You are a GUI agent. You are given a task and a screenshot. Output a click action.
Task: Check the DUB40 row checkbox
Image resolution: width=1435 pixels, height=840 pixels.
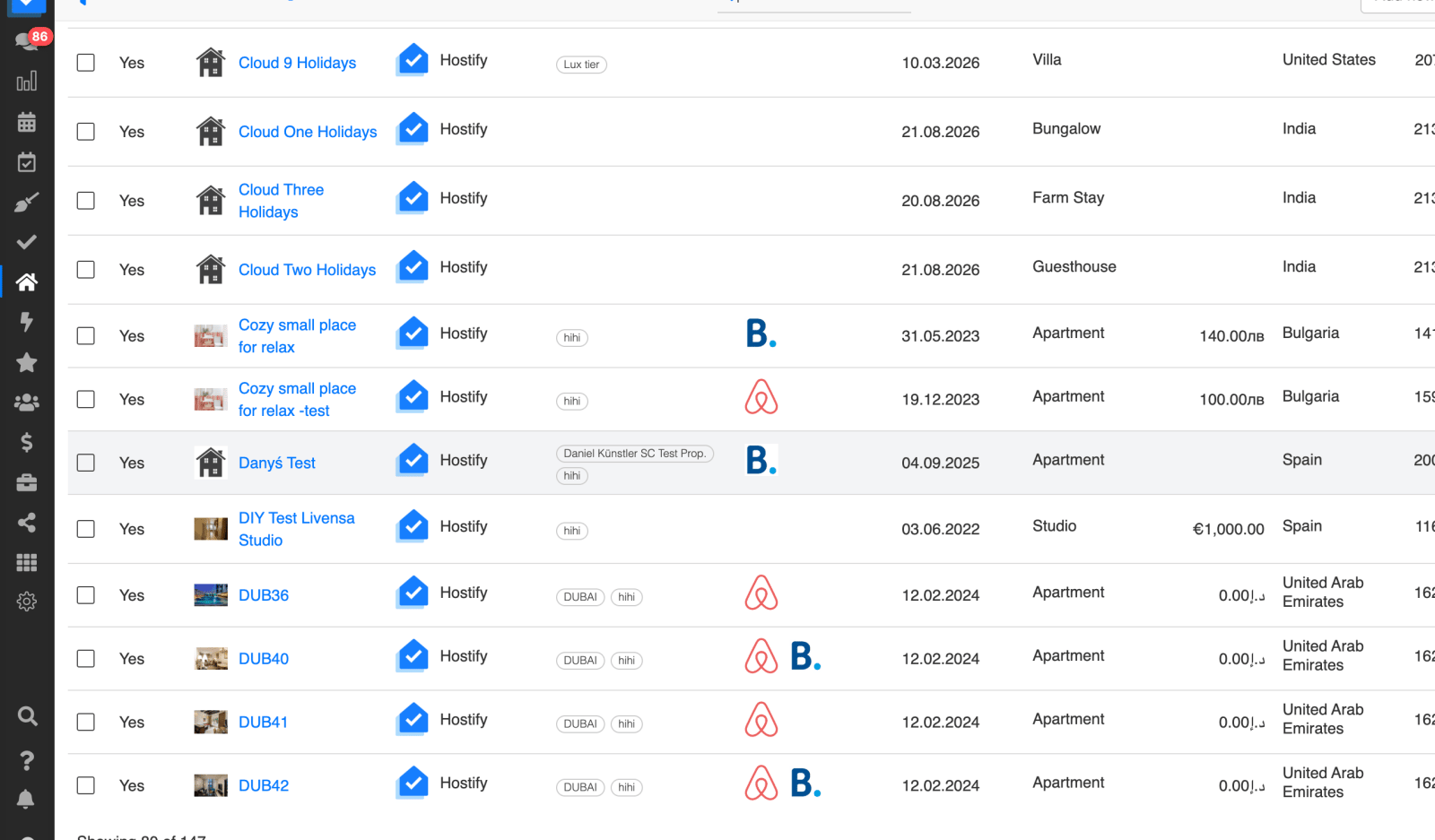86,659
